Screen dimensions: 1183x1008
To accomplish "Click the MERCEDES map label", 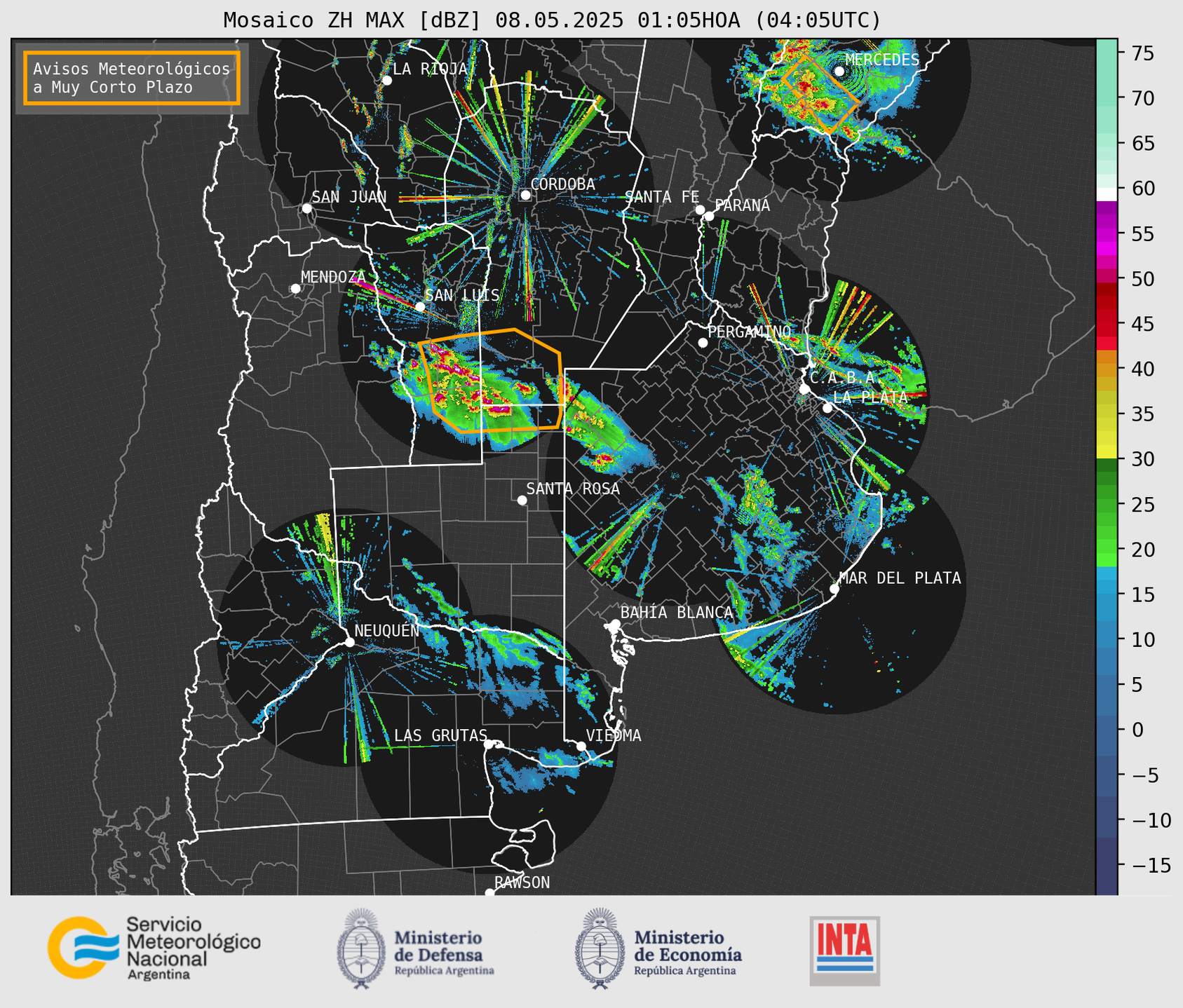I will point(882,60).
